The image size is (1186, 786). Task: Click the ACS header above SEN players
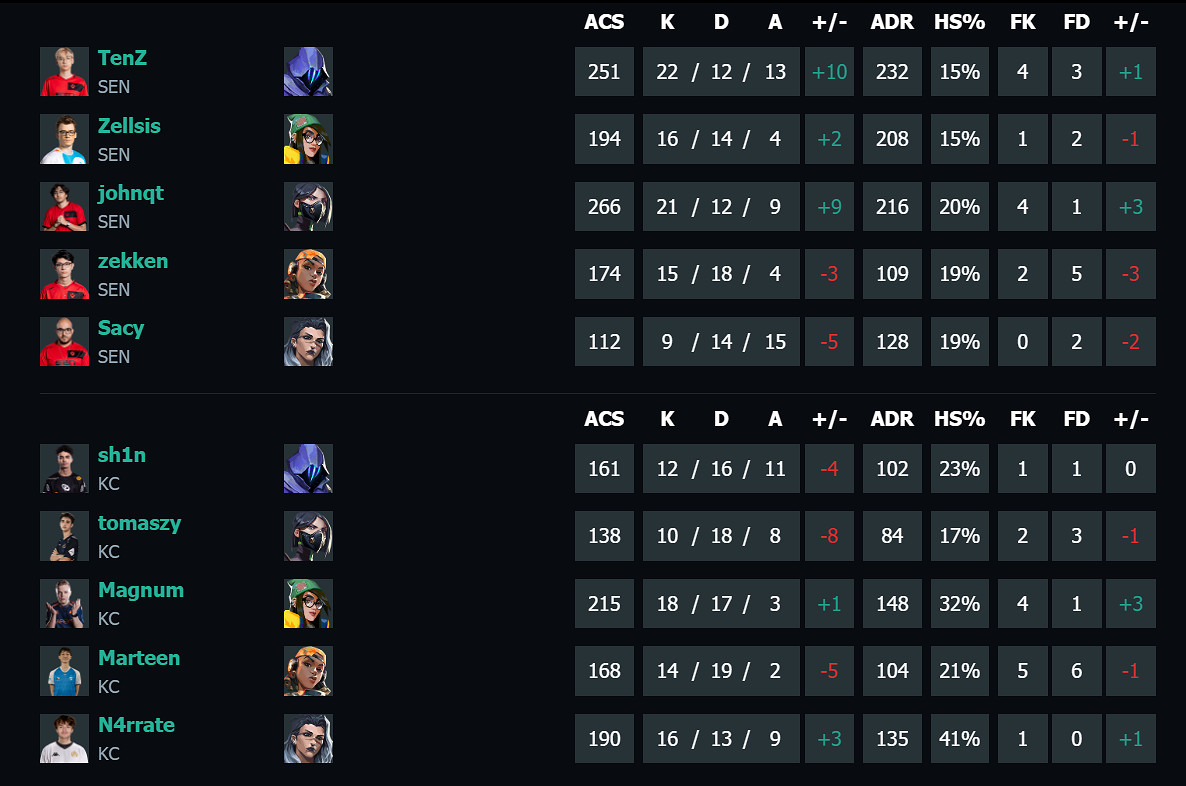(604, 22)
